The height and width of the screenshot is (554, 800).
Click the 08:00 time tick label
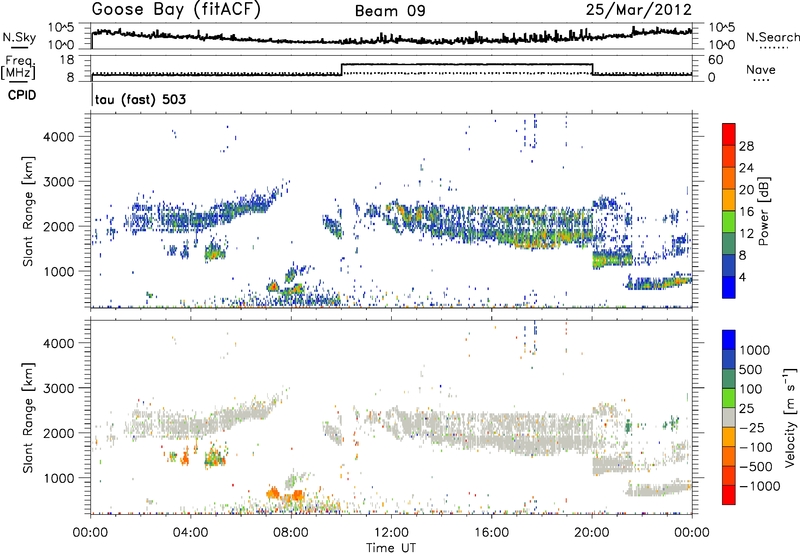[291, 533]
